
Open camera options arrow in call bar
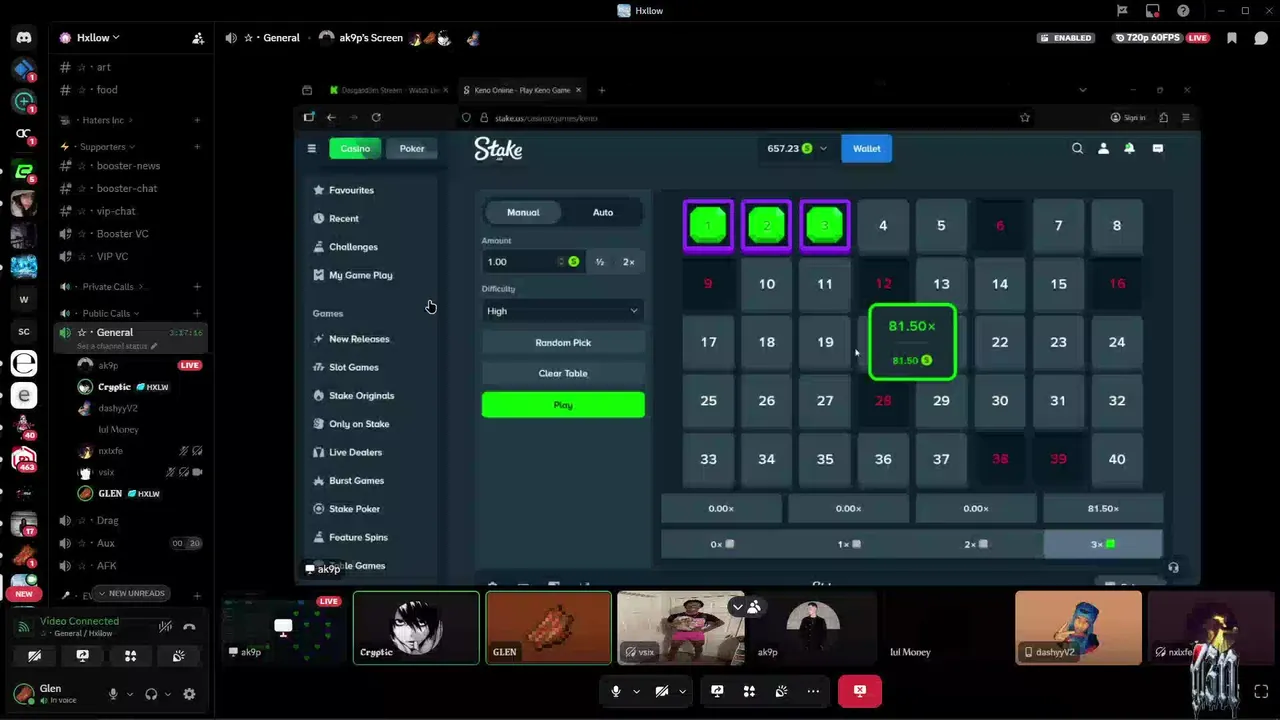coord(682,691)
